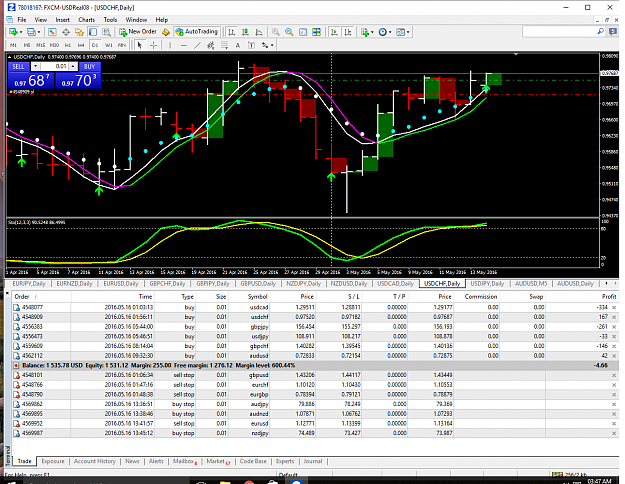This screenshot has height=484, width=625.
Task: Click the New Order button
Action: coord(138,32)
